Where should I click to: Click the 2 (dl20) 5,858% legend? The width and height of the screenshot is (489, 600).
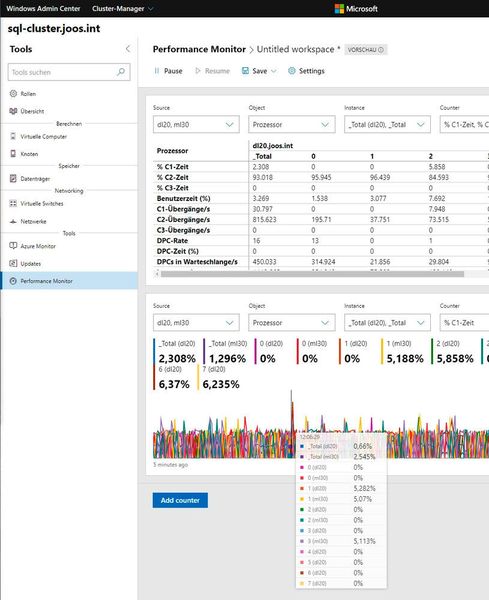coord(453,351)
